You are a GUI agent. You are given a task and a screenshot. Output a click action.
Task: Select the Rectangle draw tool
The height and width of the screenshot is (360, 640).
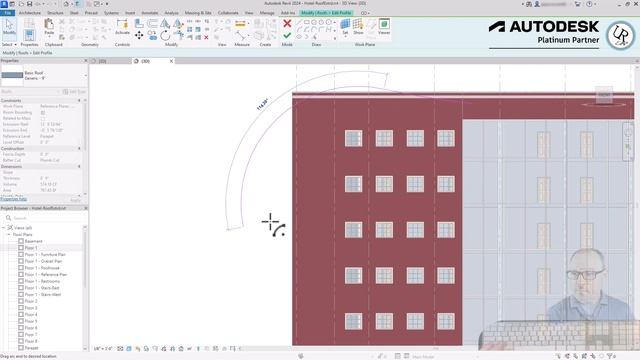pyautogui.click(x=306, y=22)
